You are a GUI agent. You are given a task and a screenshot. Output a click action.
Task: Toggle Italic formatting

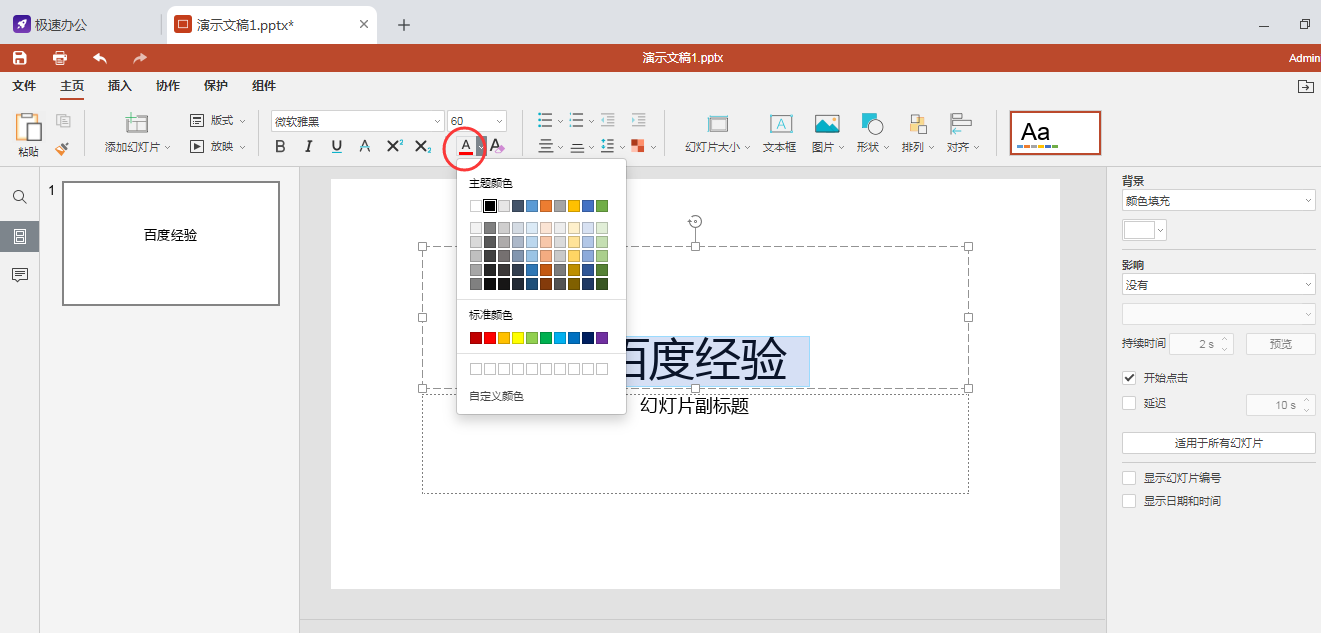pyautogui.click(x=308, y=147)
